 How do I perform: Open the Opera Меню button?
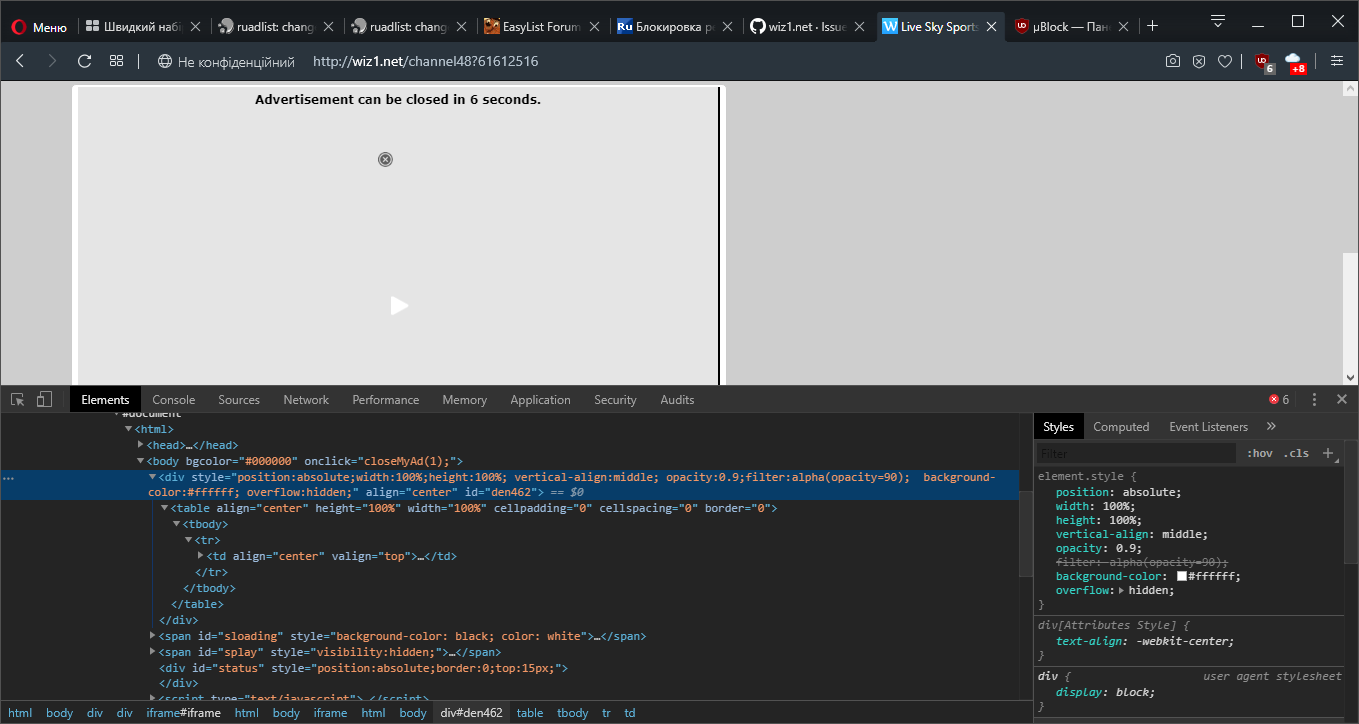[40, 27]
